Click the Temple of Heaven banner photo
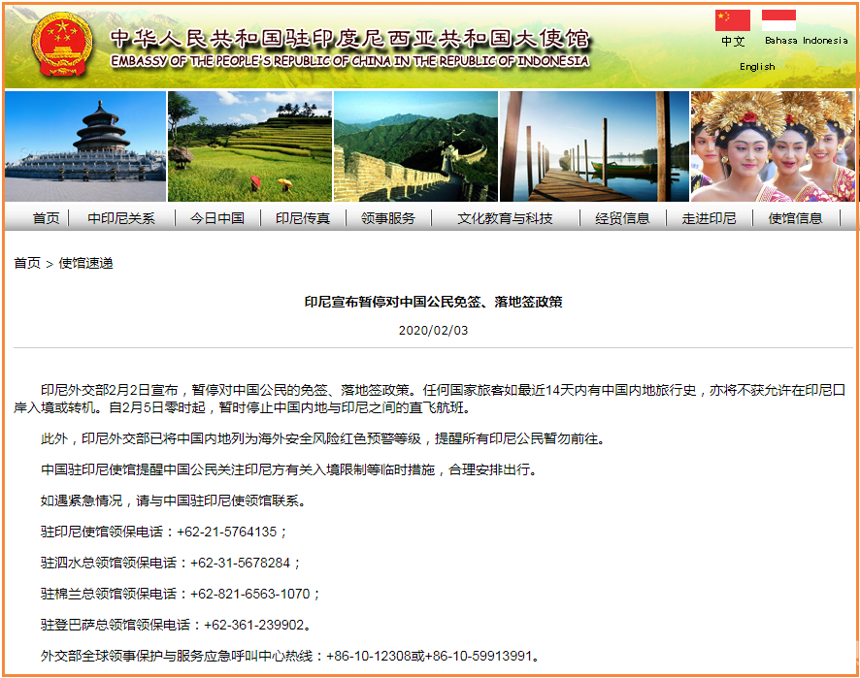The image size is (860, 678). click(86, 147)
